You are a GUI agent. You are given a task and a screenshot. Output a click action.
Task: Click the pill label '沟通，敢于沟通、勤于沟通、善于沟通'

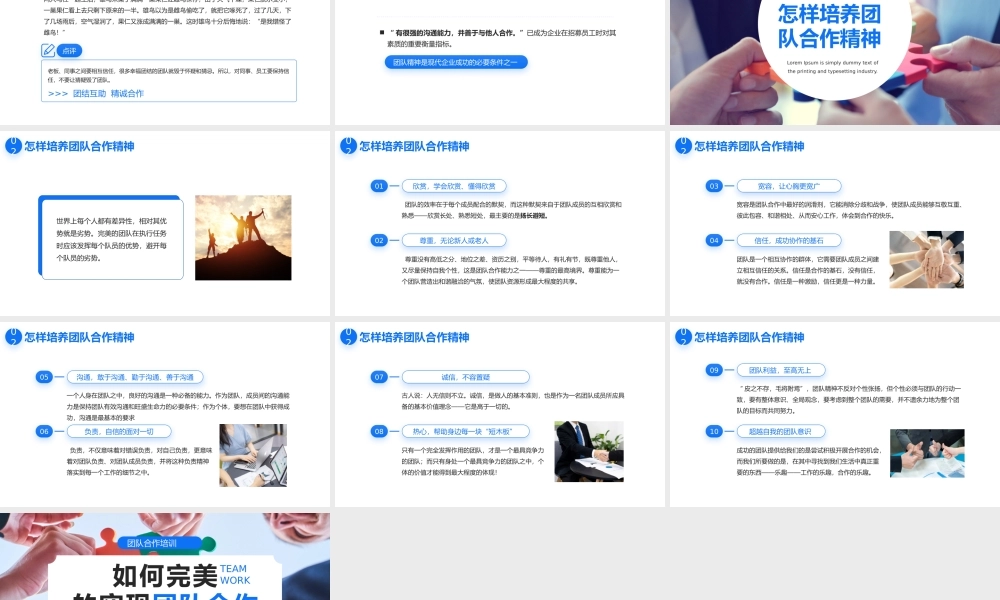pyautogui.click(x=135, y=377)
